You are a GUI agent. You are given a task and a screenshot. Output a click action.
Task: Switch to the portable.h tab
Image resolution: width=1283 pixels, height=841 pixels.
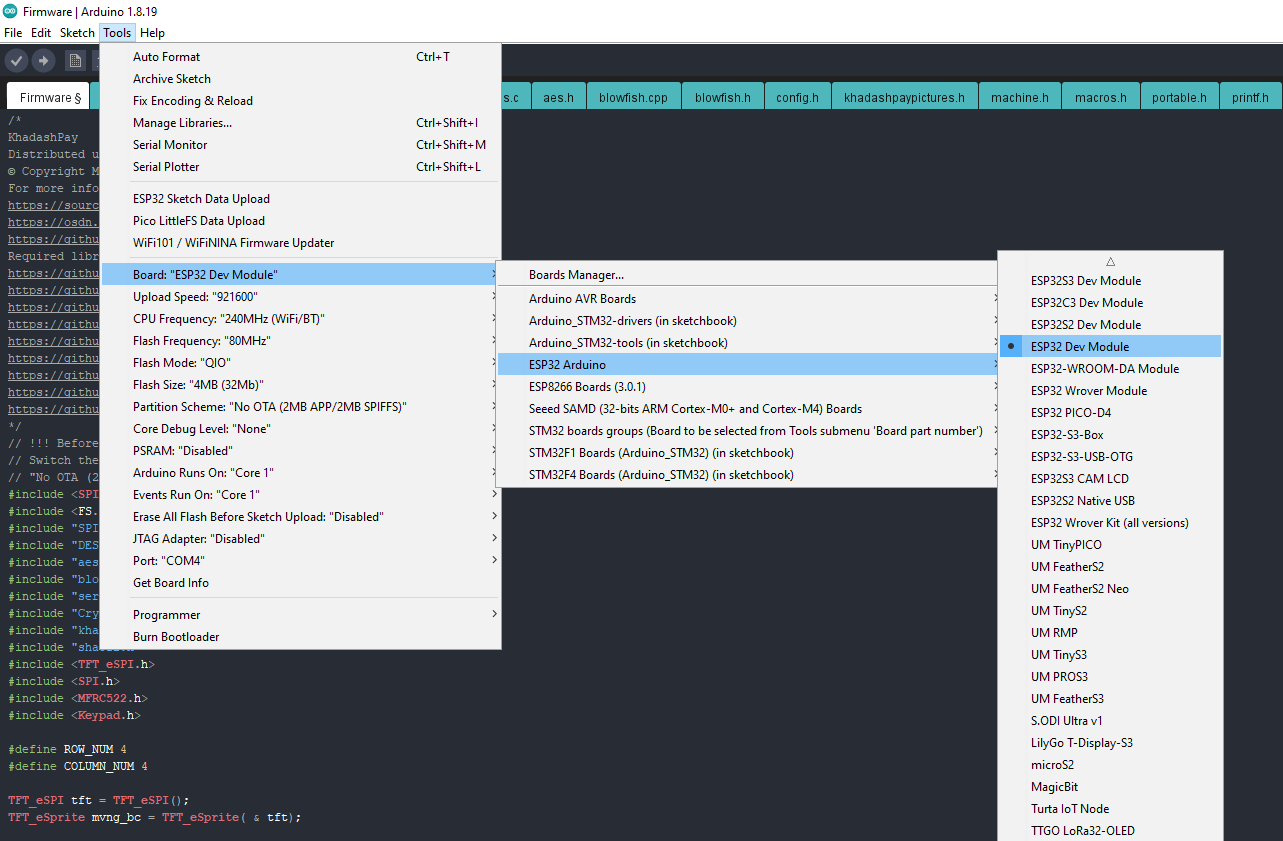point(1179,97)
